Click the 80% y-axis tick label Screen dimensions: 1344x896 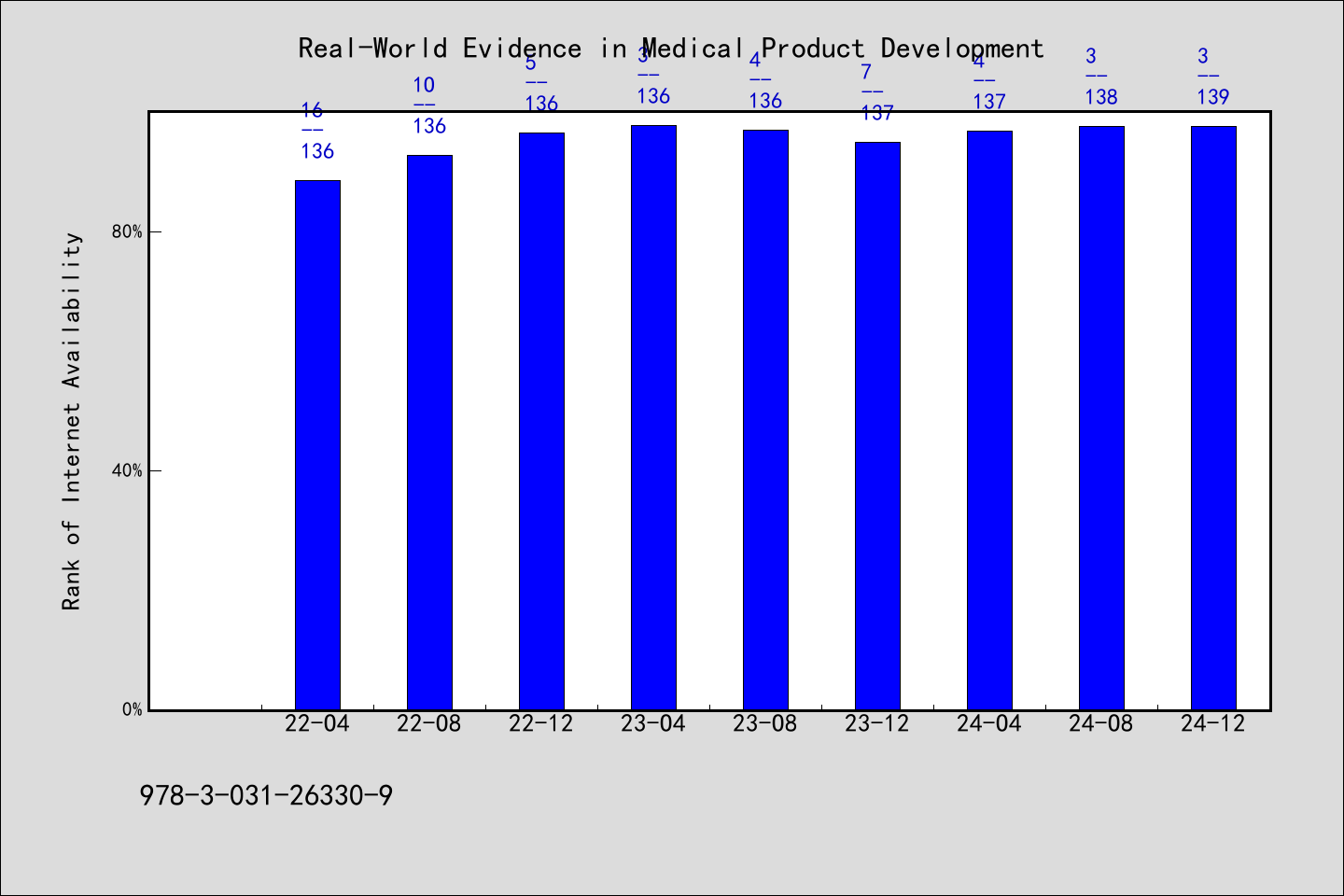pyautogui.click(x=127, y=231)
